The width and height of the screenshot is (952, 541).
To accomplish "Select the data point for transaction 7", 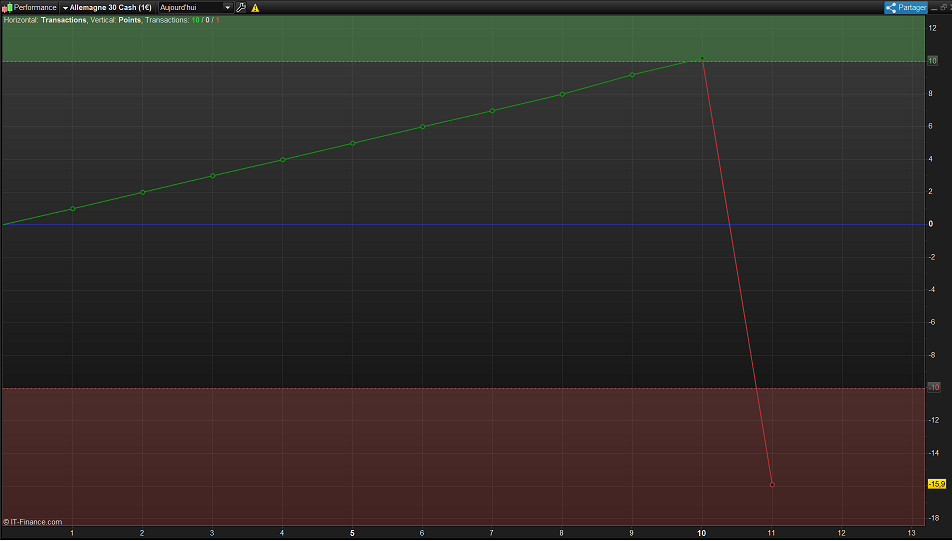I will (492, 111).
